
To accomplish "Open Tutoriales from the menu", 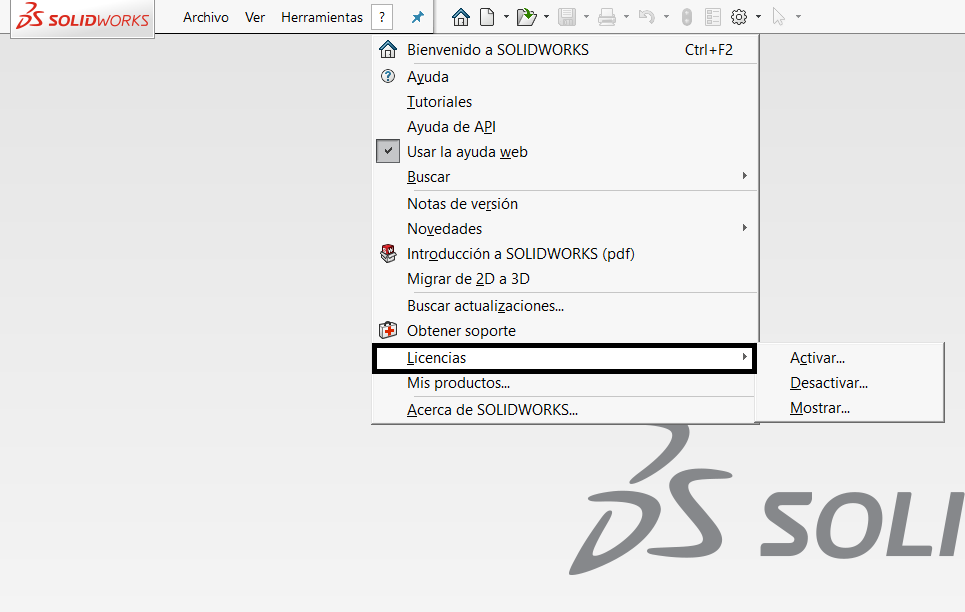I will coord(564,102).
